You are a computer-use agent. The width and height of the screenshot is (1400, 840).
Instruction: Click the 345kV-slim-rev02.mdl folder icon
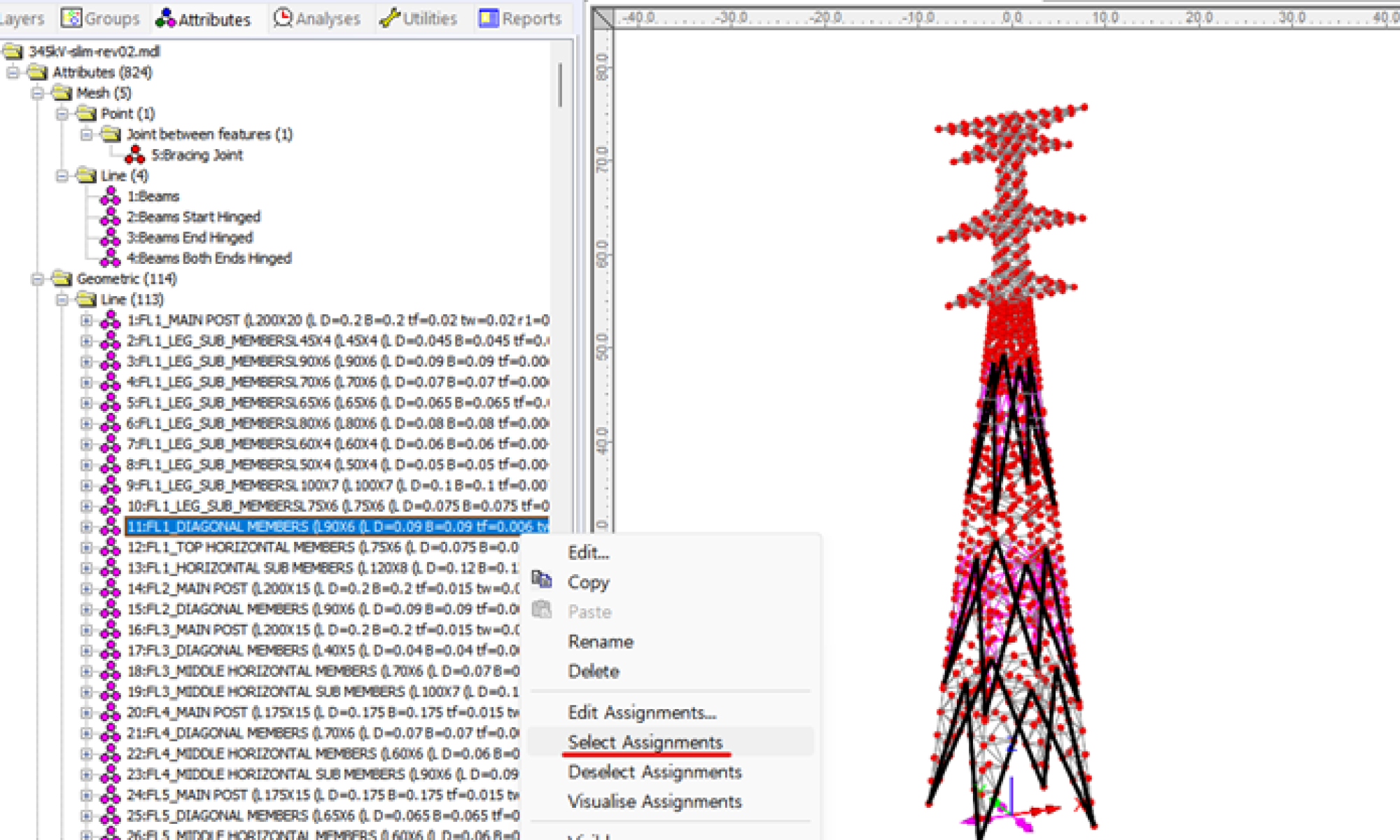pyautogui.click(x=13, y=51)
